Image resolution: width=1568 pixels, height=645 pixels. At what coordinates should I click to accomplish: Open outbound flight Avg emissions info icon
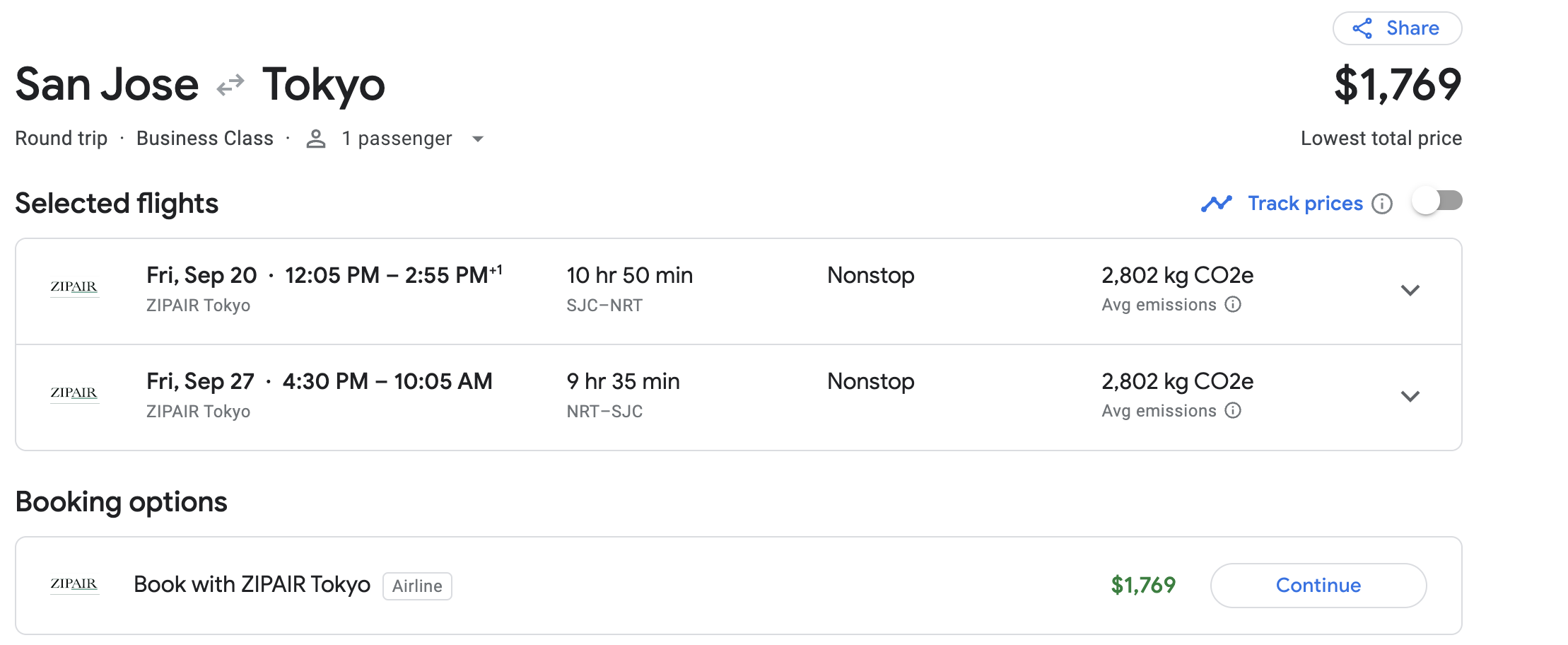pos(1233,305)
